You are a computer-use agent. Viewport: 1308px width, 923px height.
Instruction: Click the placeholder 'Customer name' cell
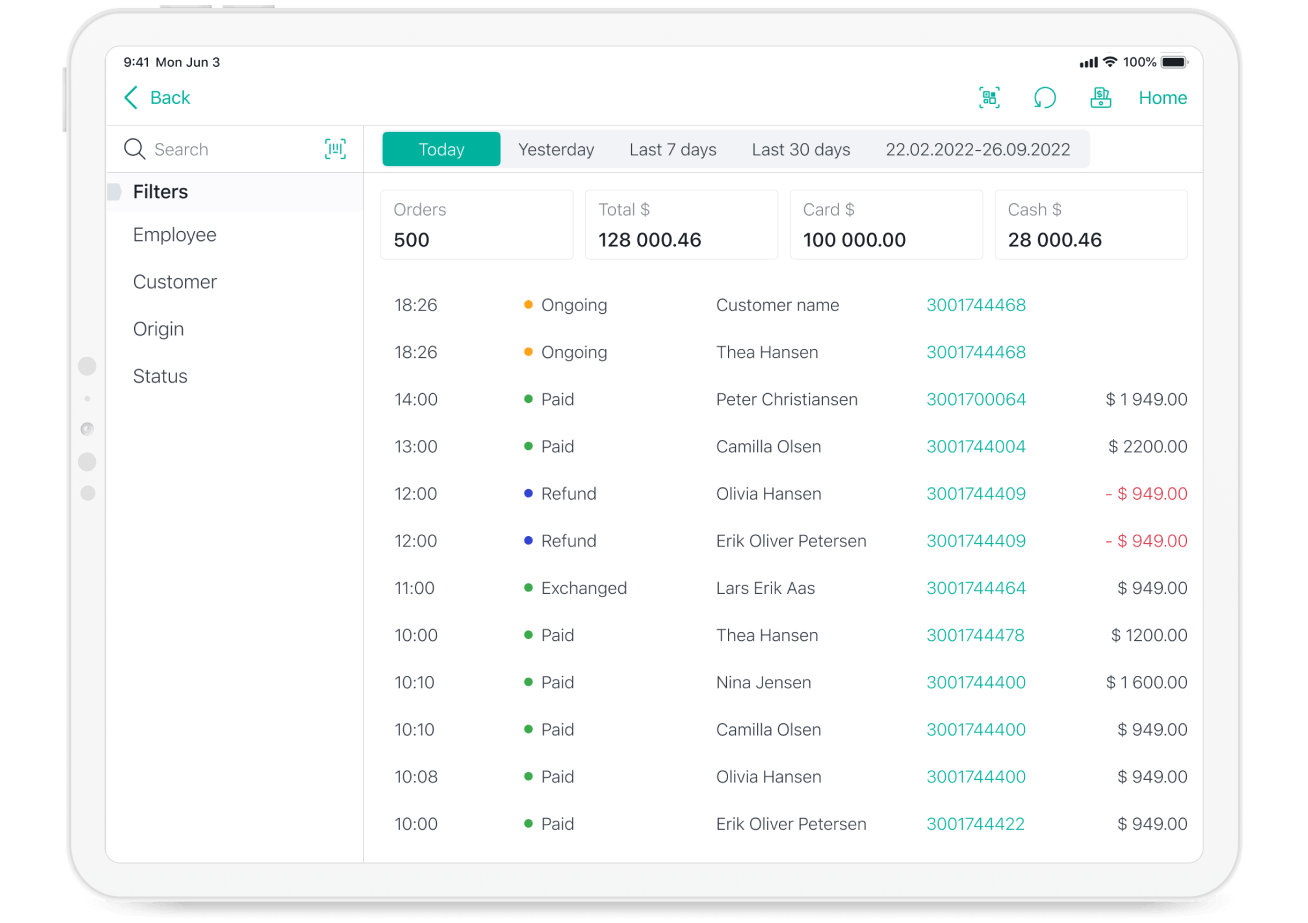(778, 305)
